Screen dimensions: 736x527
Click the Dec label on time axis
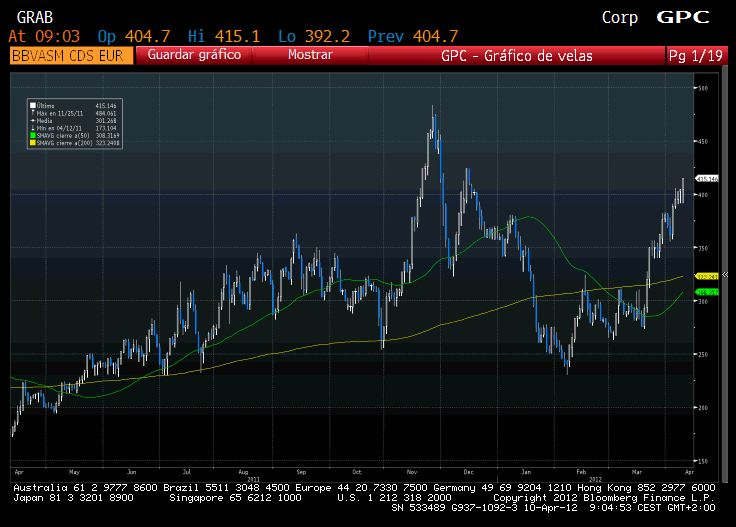[468, 472]
